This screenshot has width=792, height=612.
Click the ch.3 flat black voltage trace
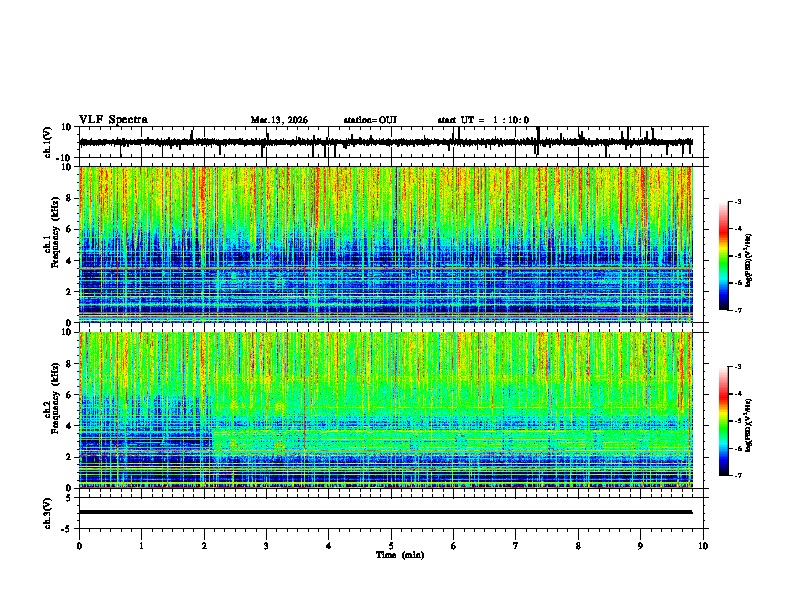(x=385, y=512)
